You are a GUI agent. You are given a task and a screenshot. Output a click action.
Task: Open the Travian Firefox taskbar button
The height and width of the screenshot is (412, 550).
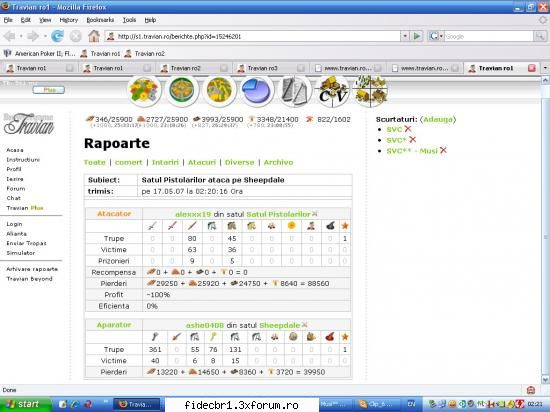point(137,404)
